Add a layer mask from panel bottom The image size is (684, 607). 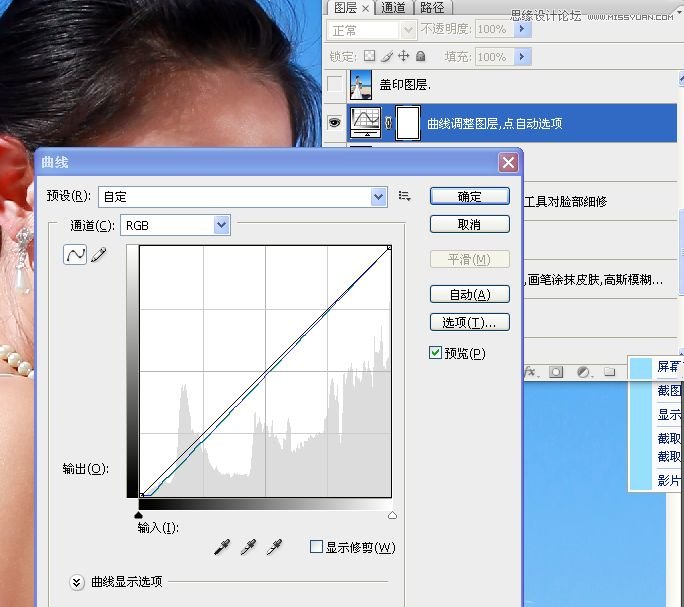pyautogui.click(x=556, y=372)
